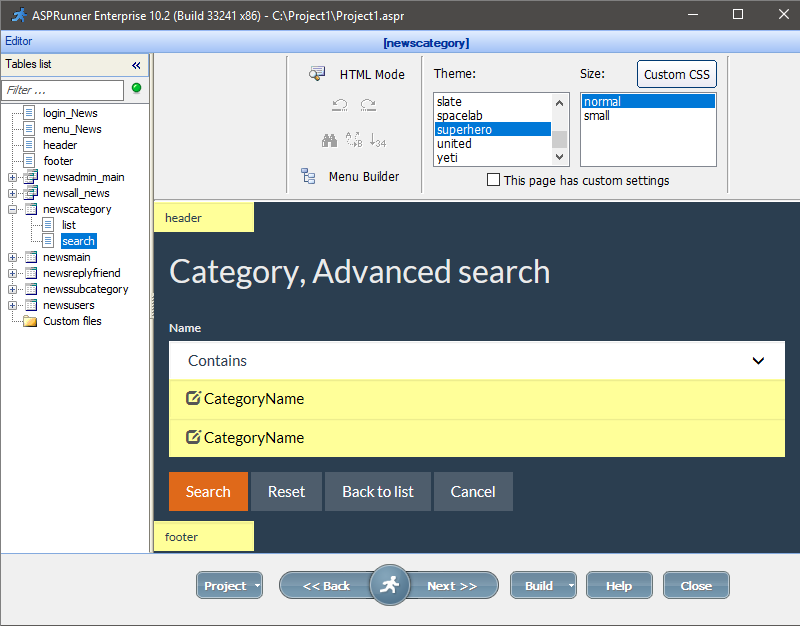Open the Custom files folder
The image size is (800, 626).
(72, 321)
